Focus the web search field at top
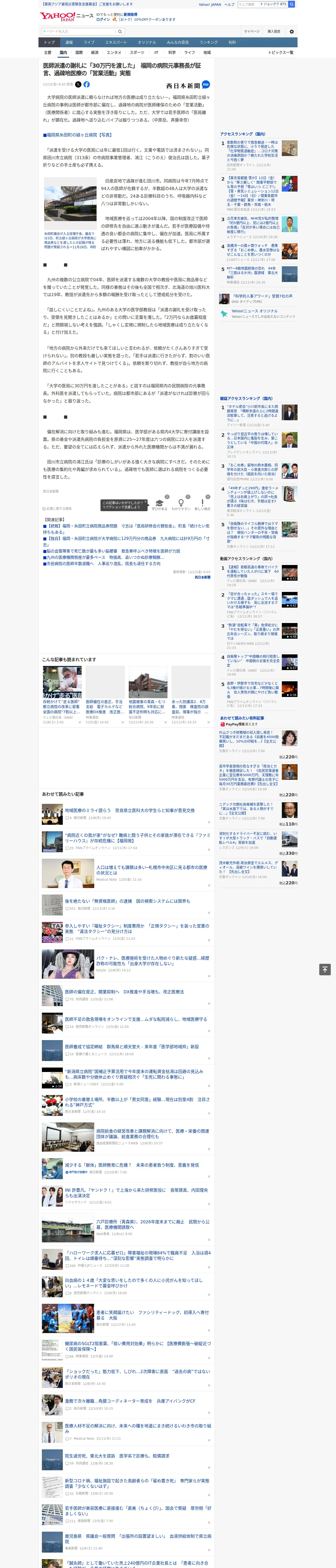Viewport: 336px width, 1568px height. point(249,4)
